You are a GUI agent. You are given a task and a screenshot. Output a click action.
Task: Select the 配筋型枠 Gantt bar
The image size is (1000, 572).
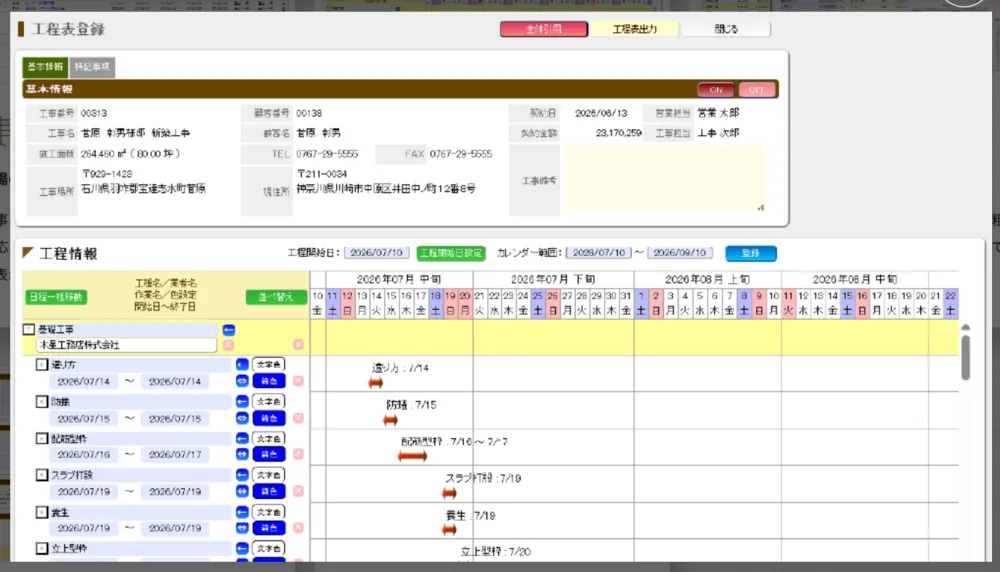(x=412, y=456)
